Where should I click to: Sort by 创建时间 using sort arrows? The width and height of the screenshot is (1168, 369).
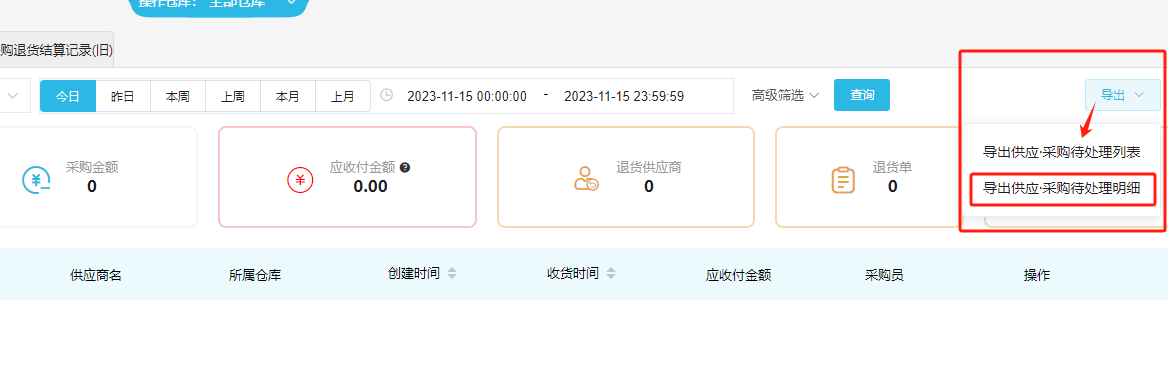[451, 274]
